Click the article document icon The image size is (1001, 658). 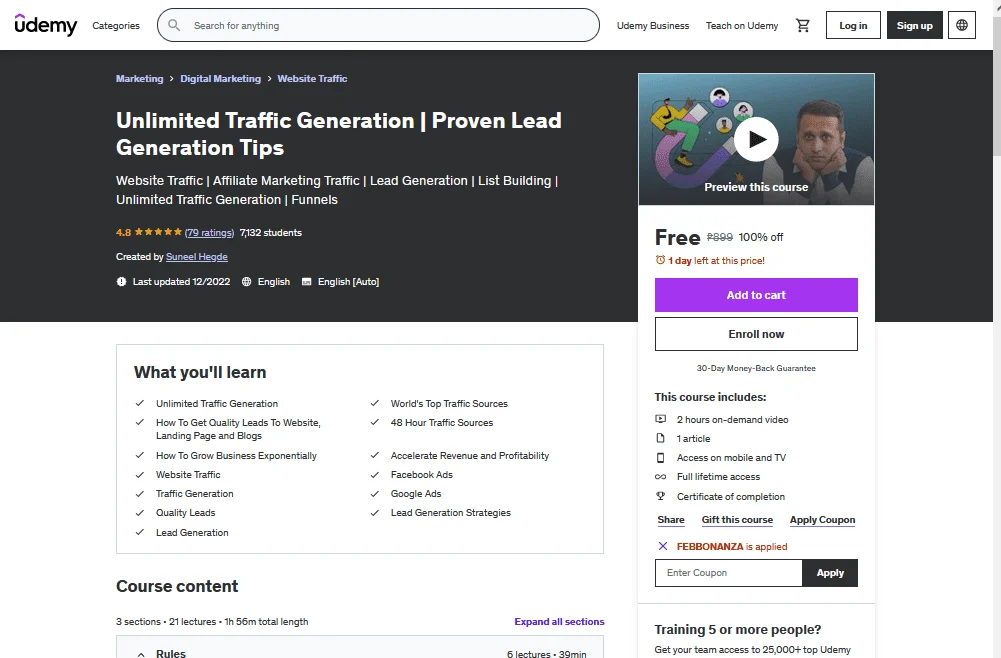(x=661, y=438)
